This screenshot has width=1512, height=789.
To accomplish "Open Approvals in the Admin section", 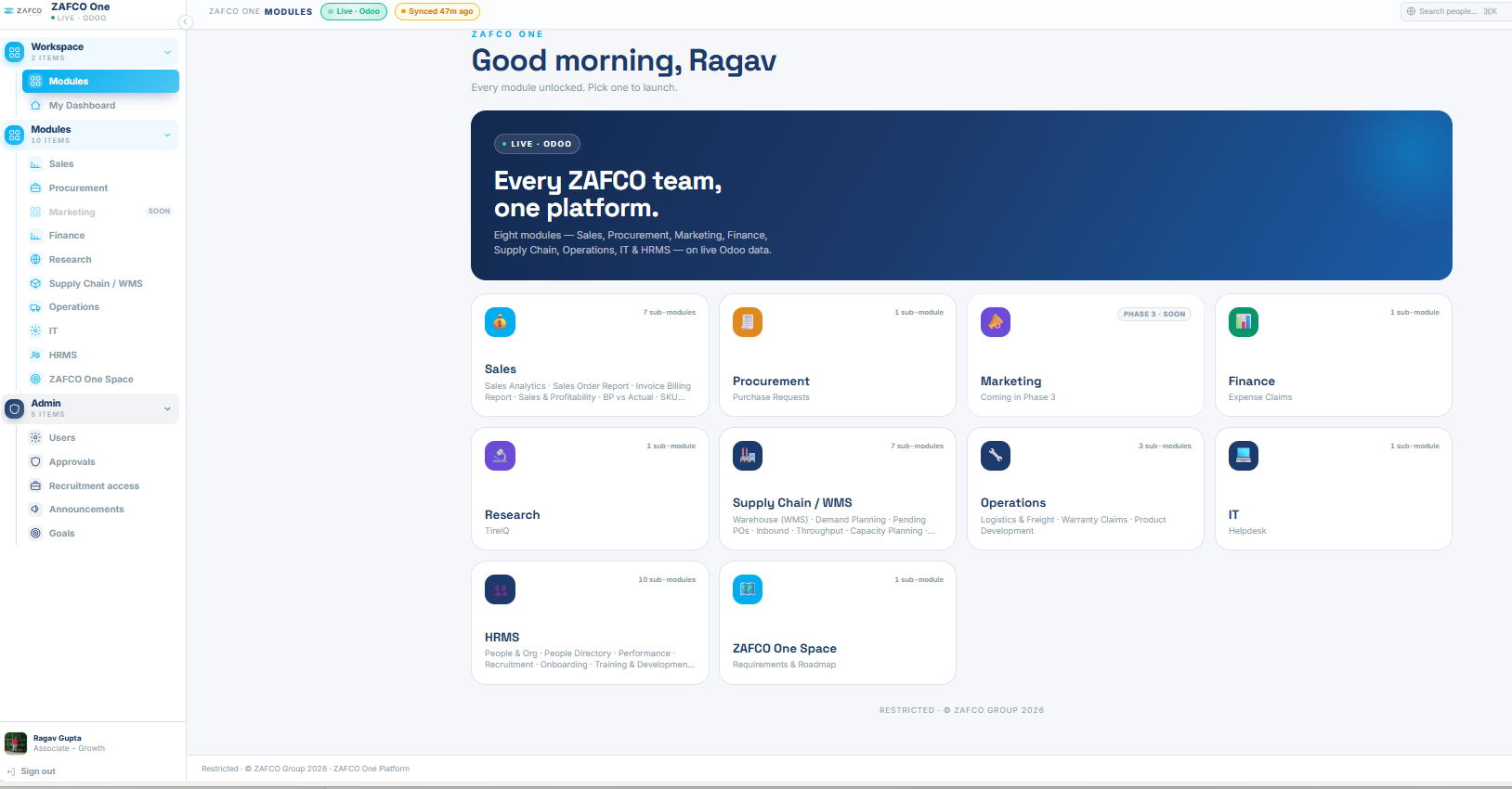I will (x=100, y=462).
